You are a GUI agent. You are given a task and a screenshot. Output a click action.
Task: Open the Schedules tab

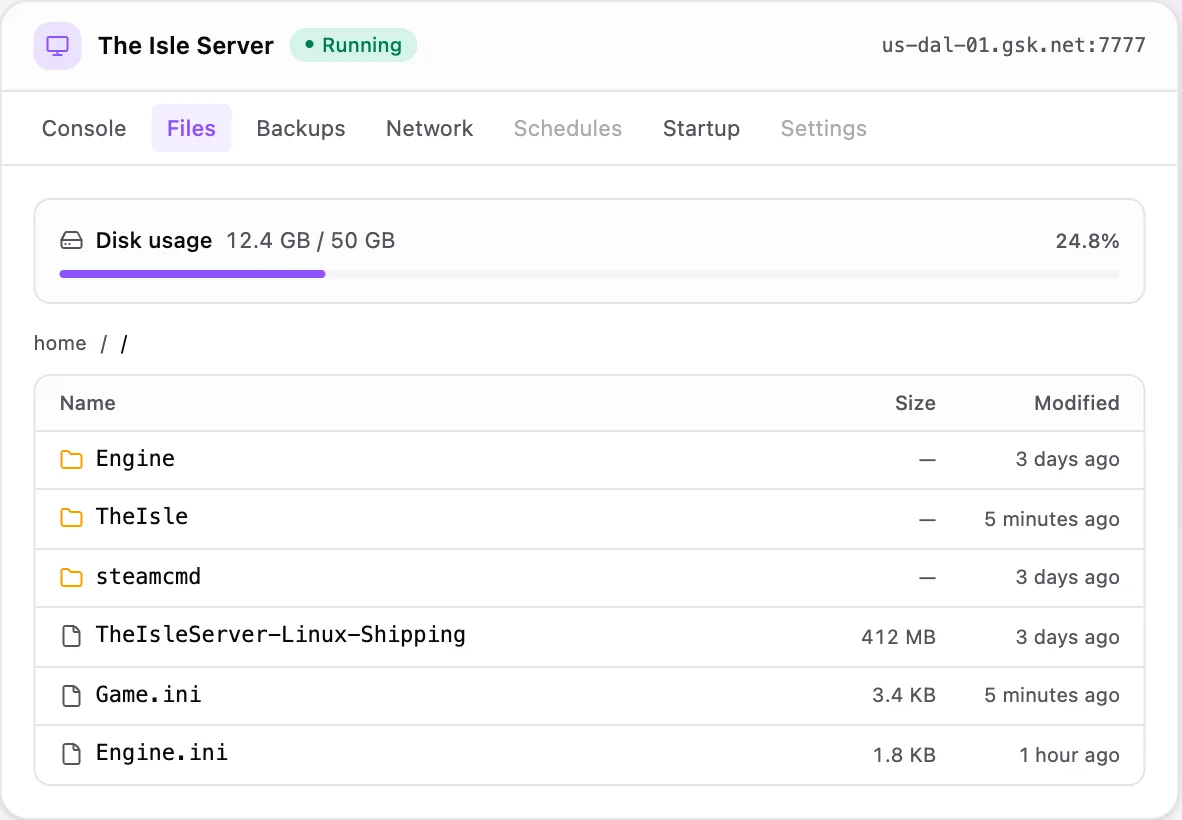[568, 128]
